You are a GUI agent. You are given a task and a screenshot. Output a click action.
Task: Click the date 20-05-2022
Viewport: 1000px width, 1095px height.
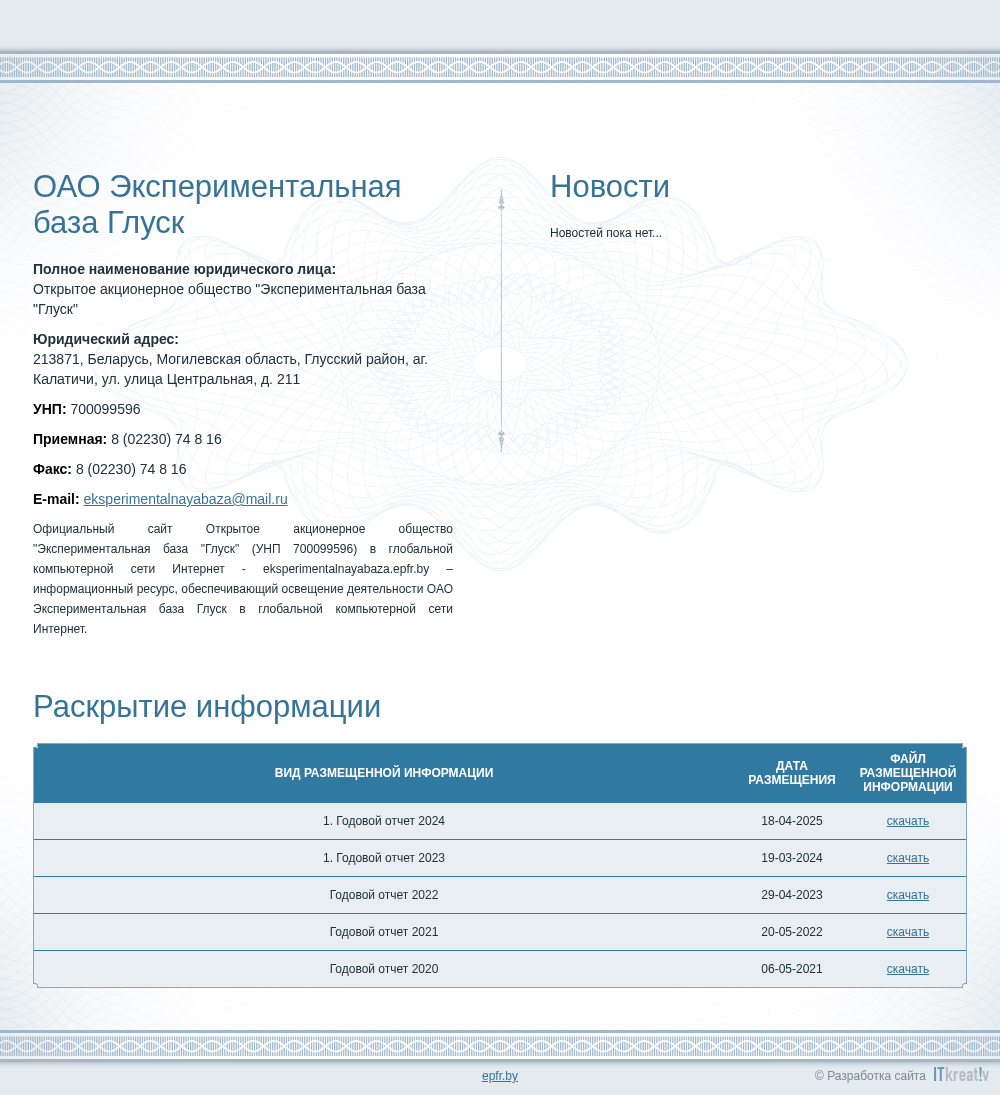[x=791, y=932]
